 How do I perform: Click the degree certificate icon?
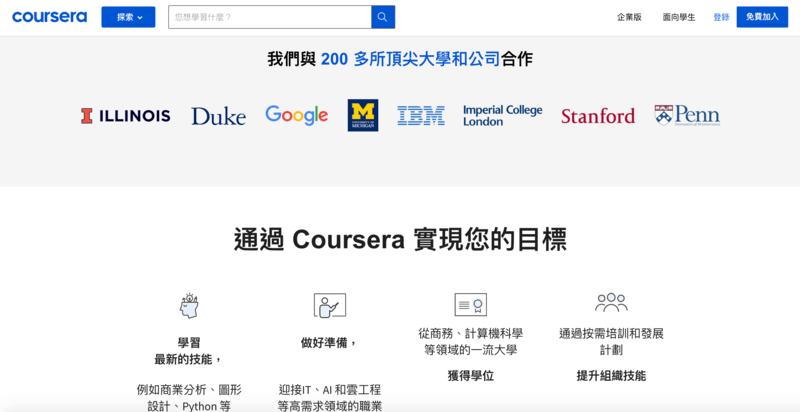pyautogui.click(x=470, y=304)
